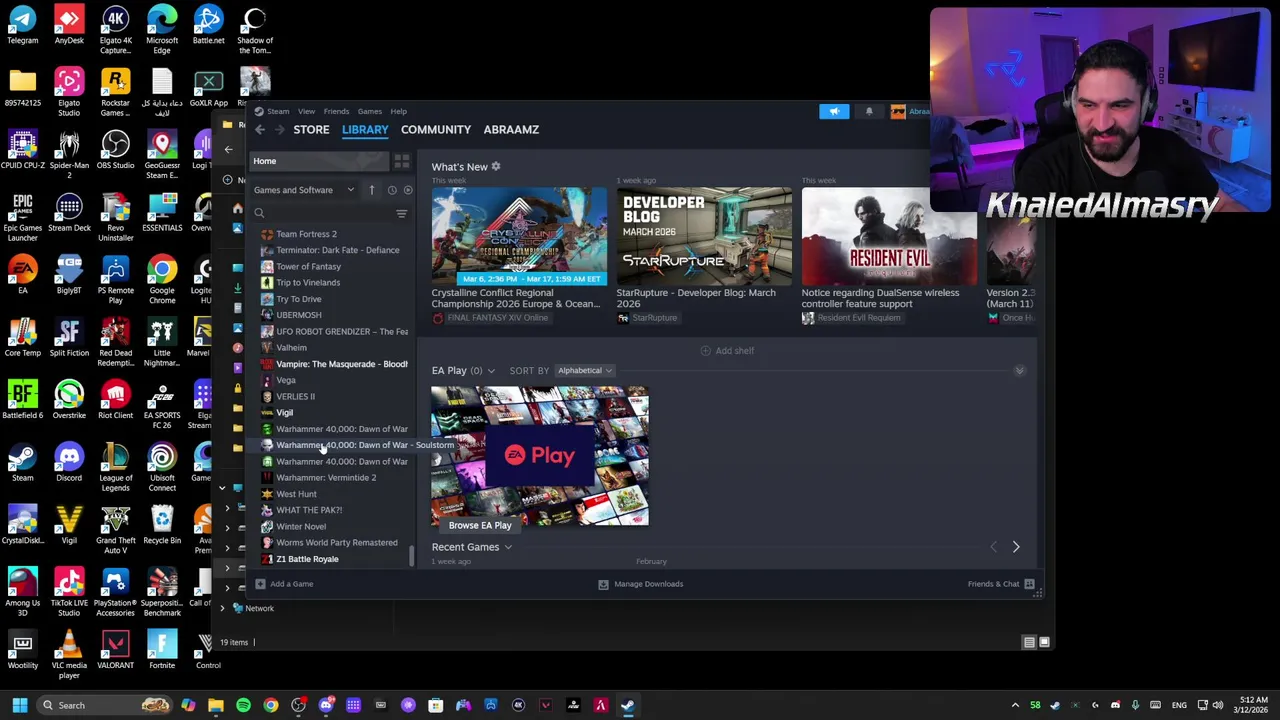Select Worms World Party Remastered

click(336, 543)
